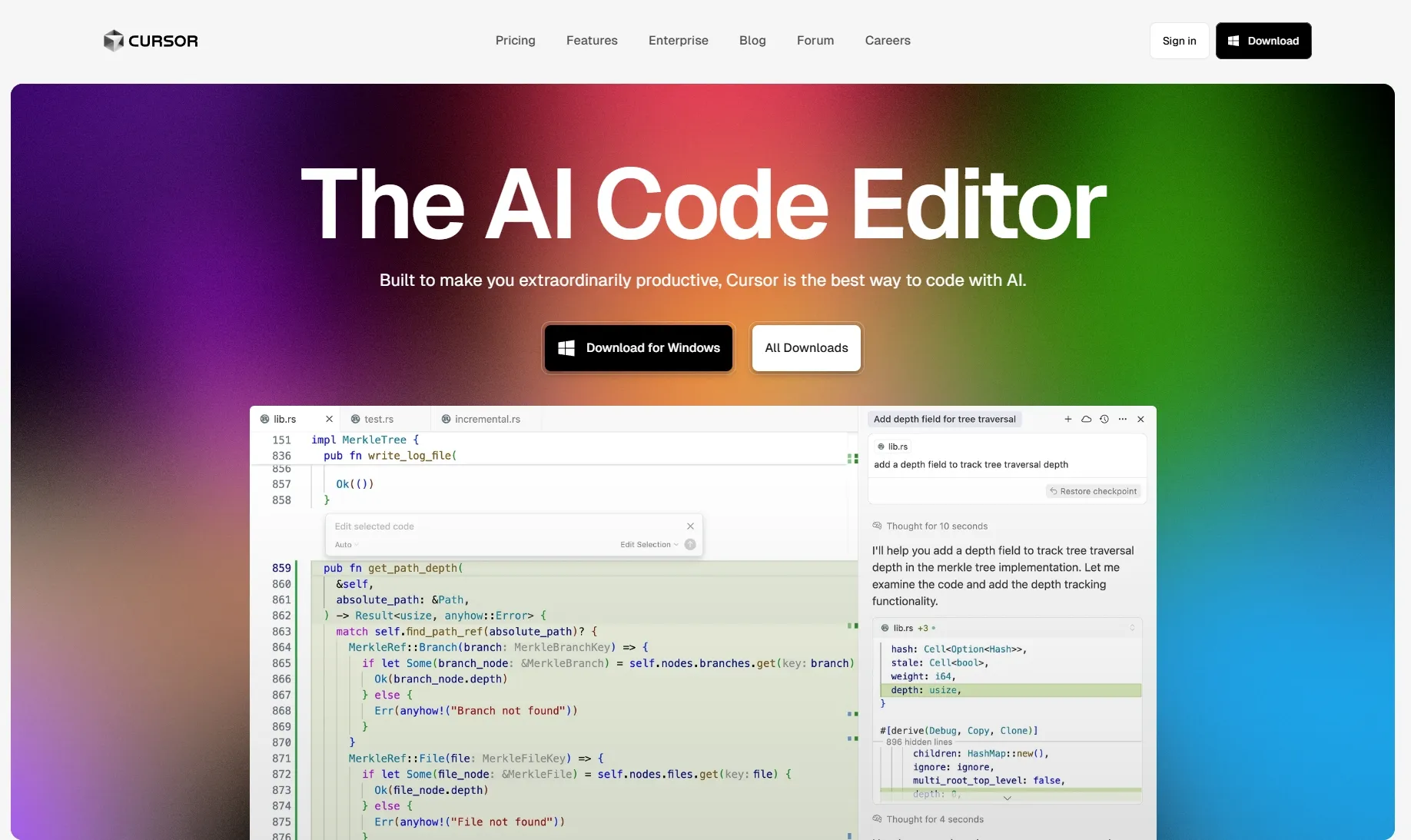Close the lib.rs editor tab
This screenshot has height=840, width=1411.
tap(329, 419)
